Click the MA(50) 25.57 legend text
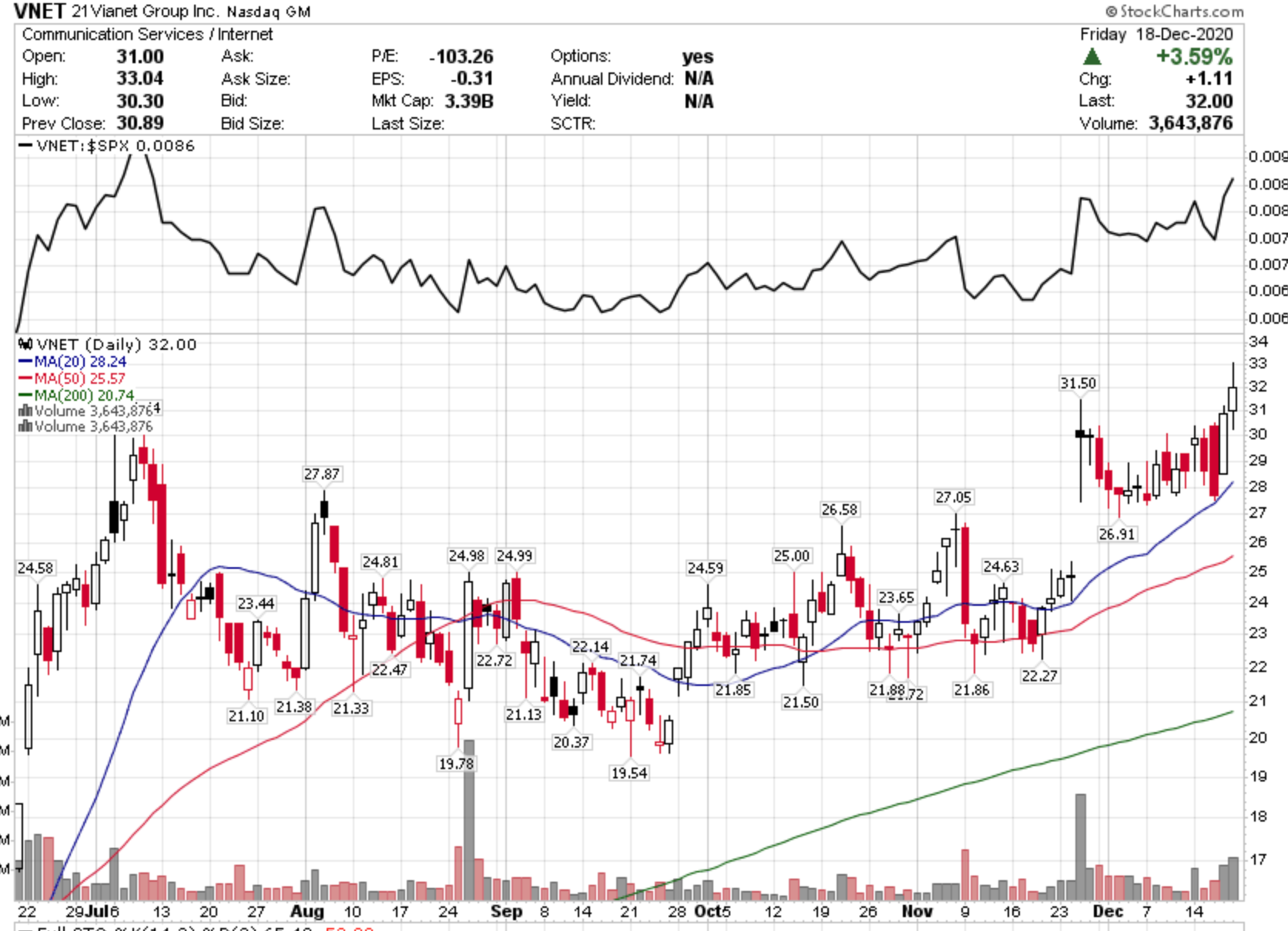The image size is (1288, 931). 79,378
